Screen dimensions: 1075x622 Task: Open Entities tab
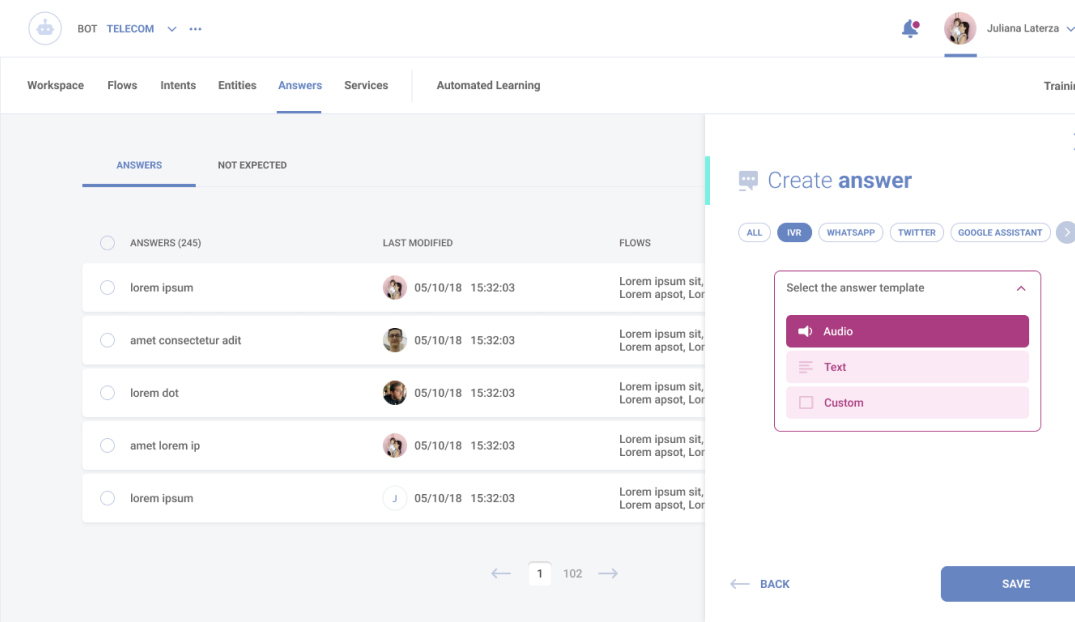237,85
